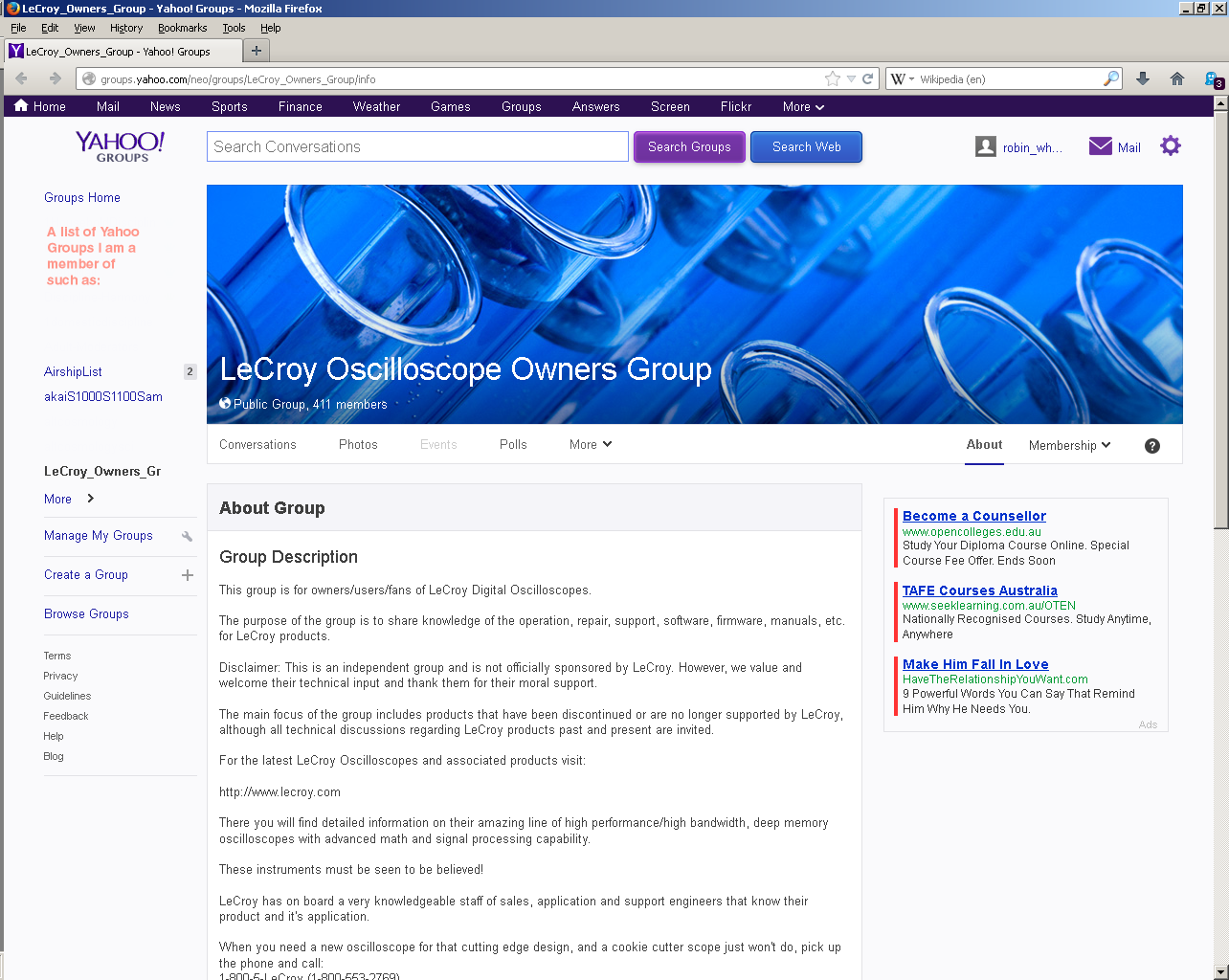The height and width of the screenshot is (980, 1229).
Task: Click the user profile avatar icon
Action: coord(986,146)
